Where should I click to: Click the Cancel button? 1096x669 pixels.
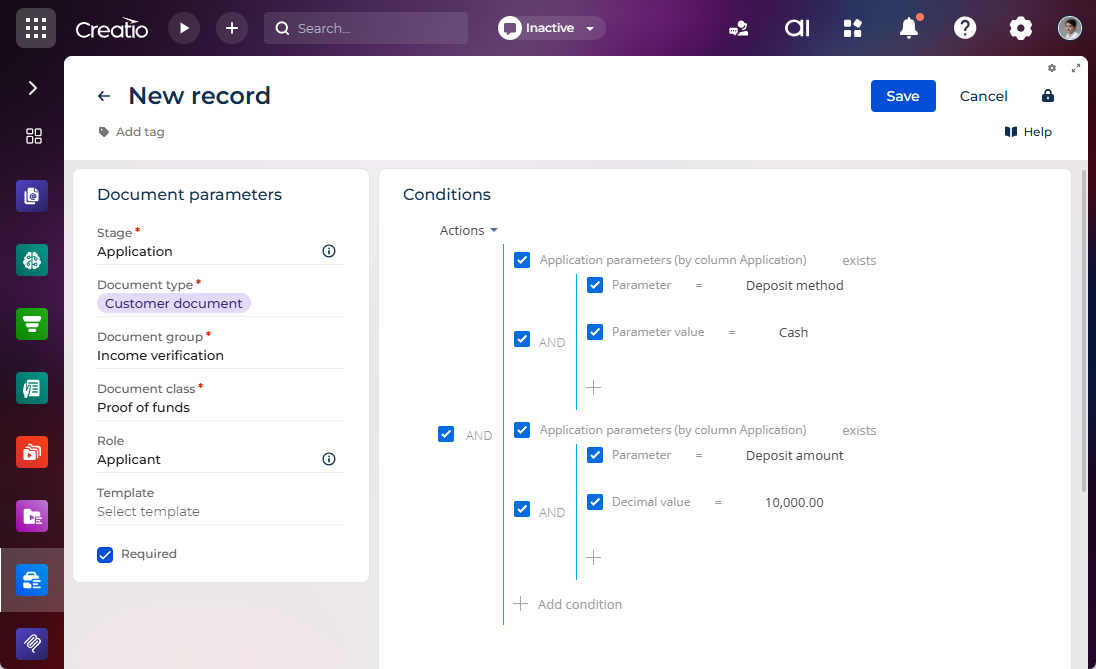coord(983,96)
